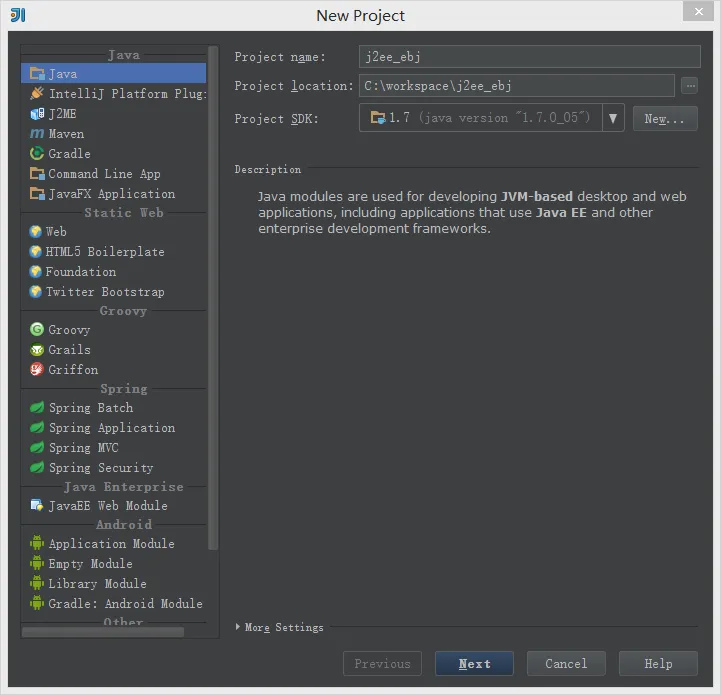Click the Next button
The height and width of the screenshot is (695, 721).
tap(474, 663)
